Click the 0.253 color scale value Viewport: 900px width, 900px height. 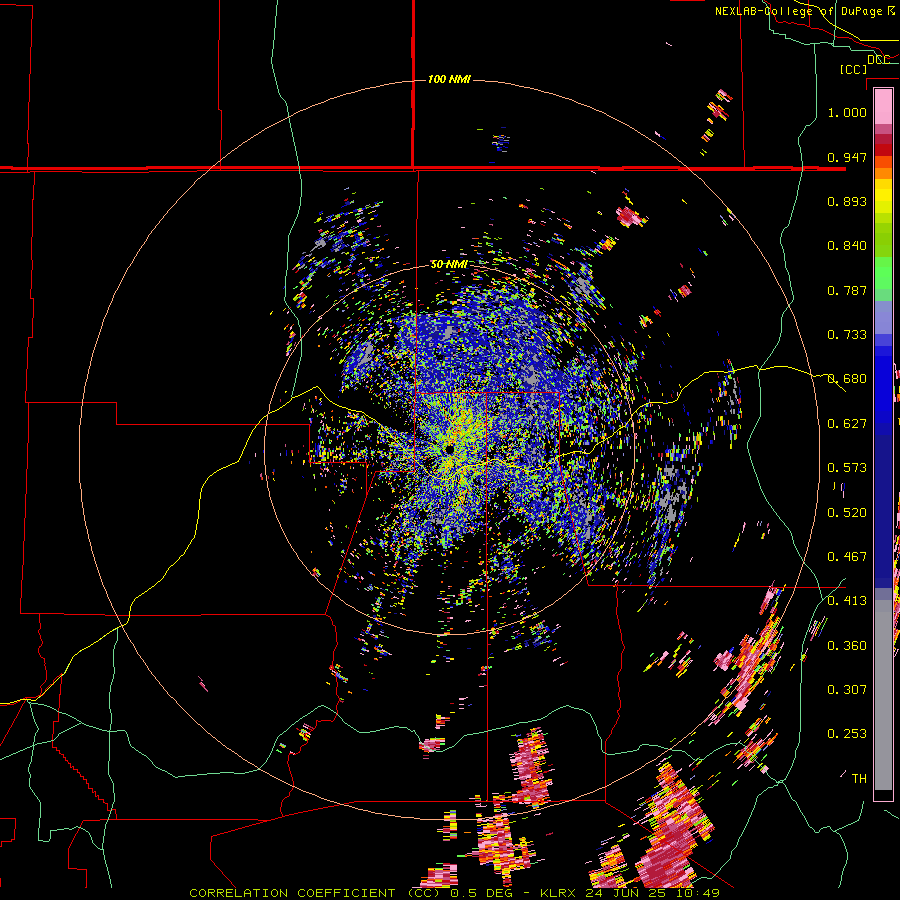click(x=847, y=734)
